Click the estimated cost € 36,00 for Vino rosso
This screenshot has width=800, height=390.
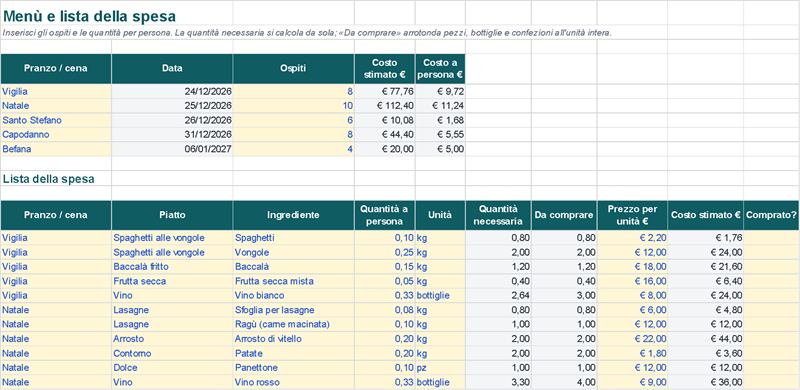[x=706, y=382]
